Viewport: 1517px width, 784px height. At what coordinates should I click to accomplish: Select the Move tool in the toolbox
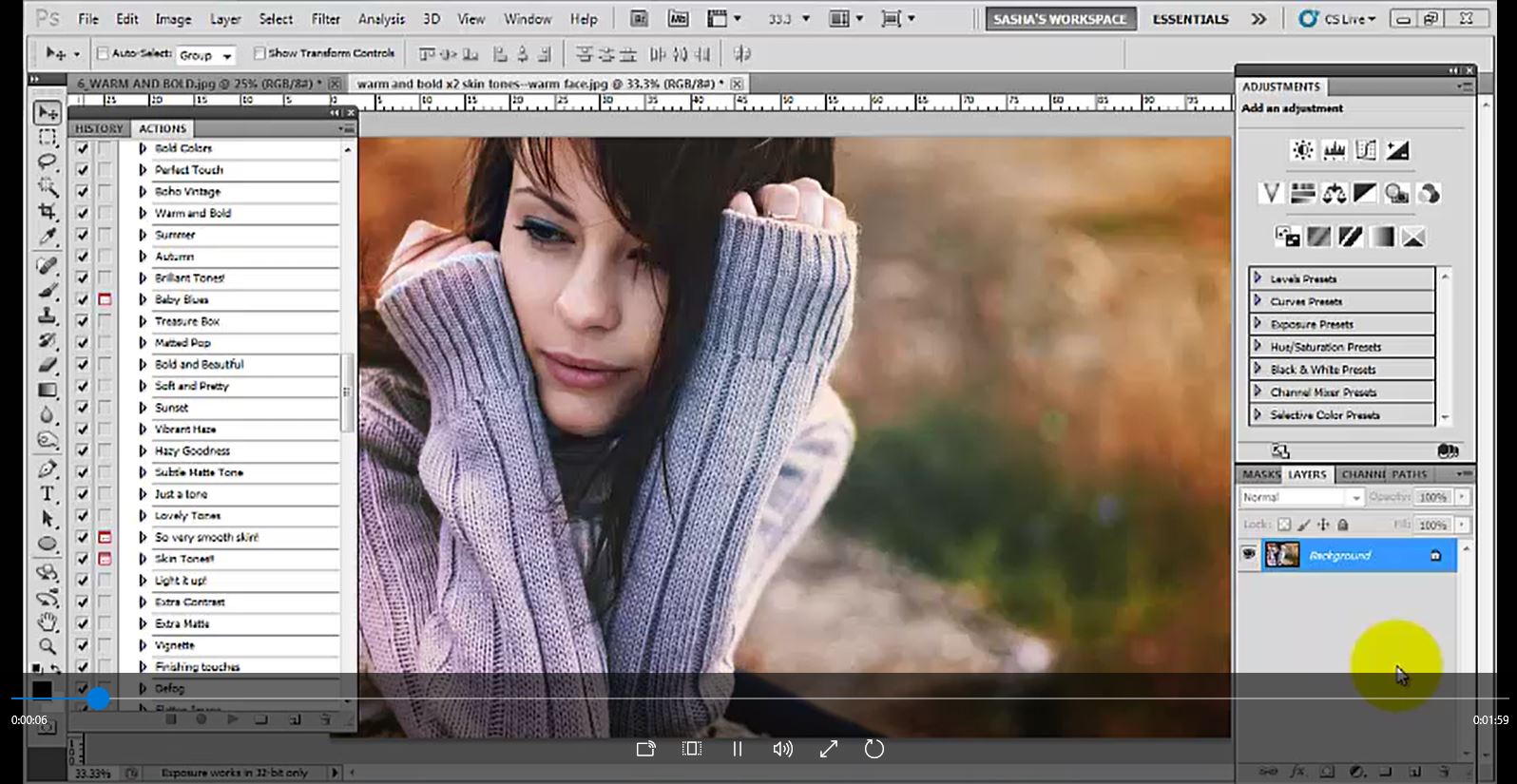tap(47, 112)
